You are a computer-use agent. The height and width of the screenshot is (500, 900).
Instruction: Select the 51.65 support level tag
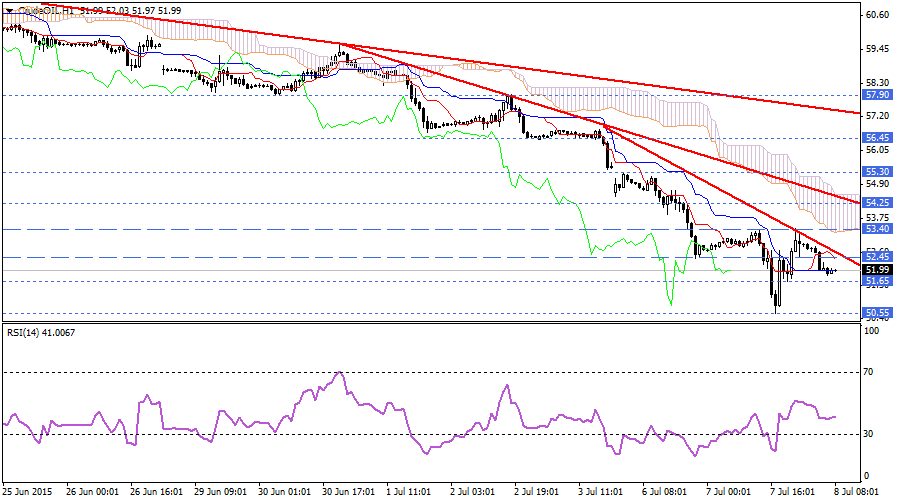(x=876, y=281)
